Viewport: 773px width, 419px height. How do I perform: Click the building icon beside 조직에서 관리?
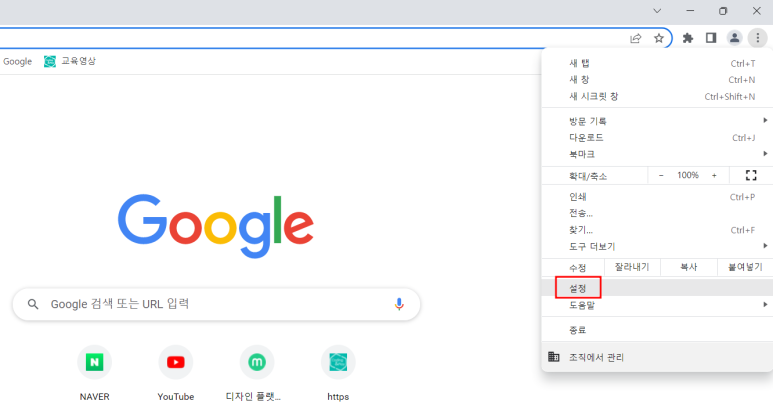(554, 356)
